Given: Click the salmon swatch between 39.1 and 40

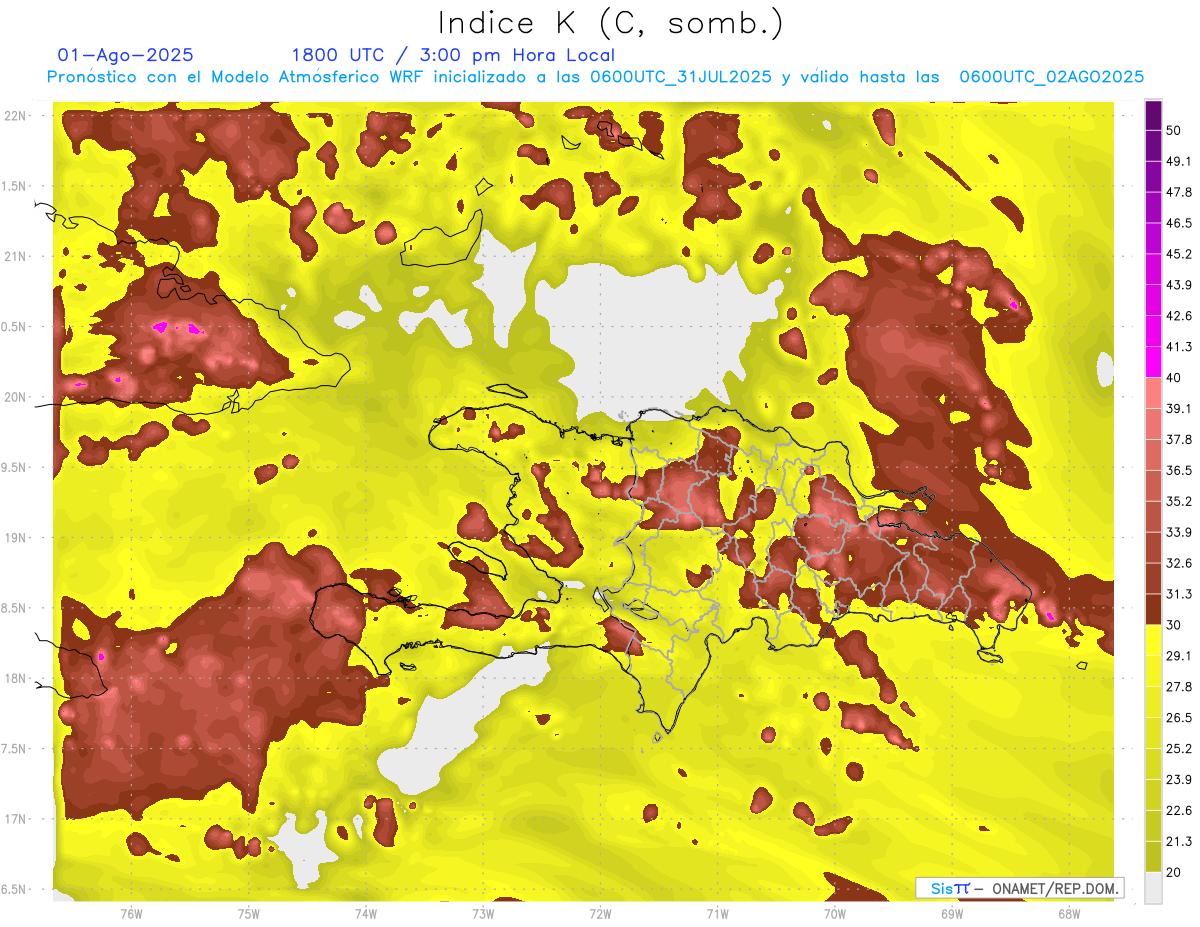Looking at the screenshot, I should click(x=1153, y=393).
